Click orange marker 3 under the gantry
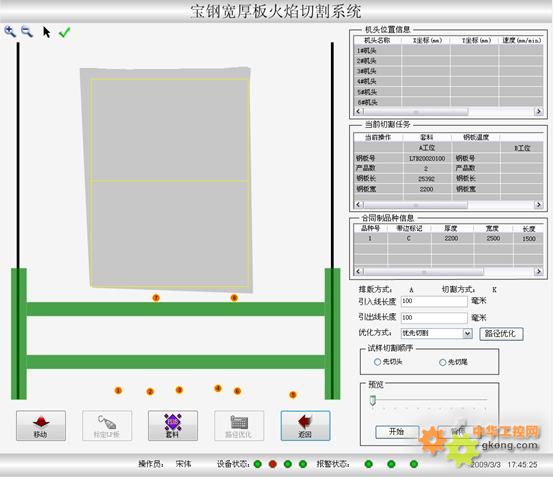The image size is (553, 477). [x=179, y=390]
